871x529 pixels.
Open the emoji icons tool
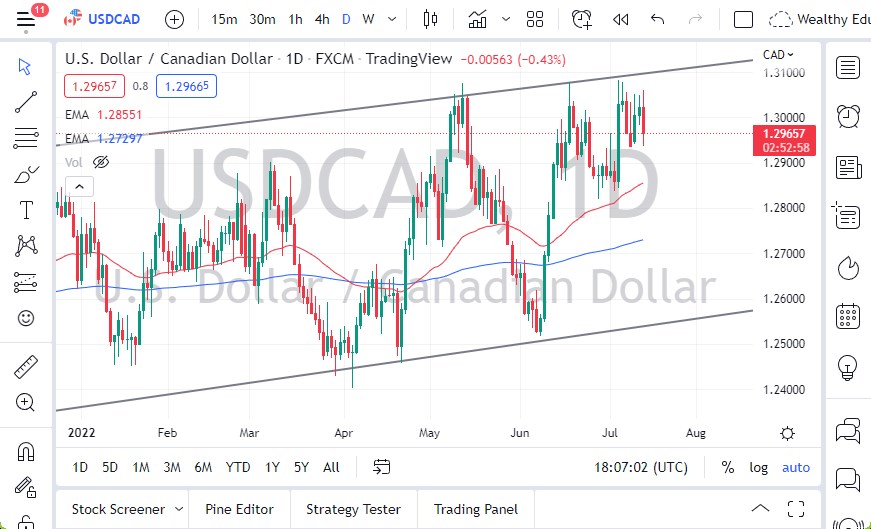tap(26, 318)
